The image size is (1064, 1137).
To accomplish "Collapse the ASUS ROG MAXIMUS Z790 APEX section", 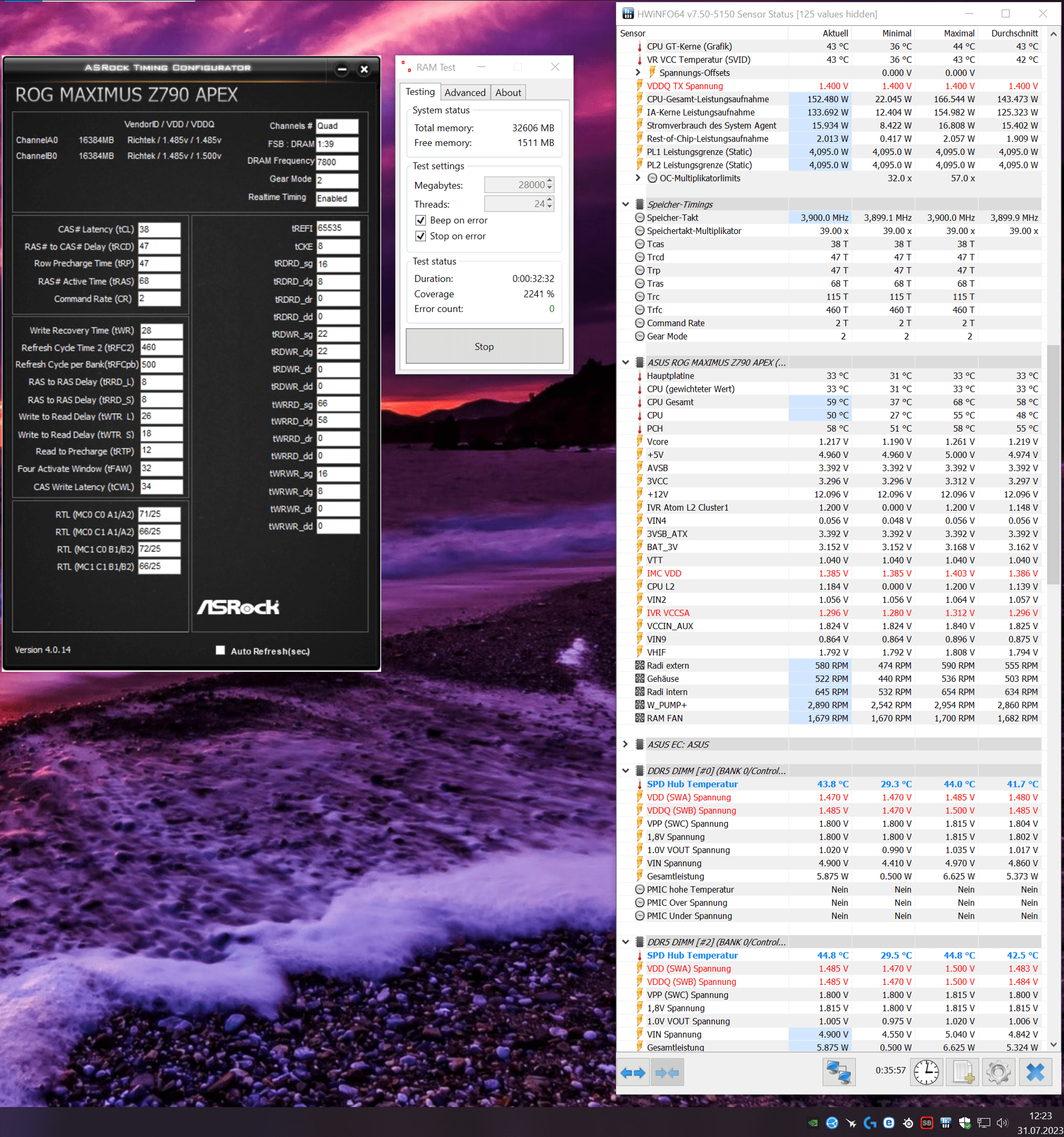I will [625, 362].
